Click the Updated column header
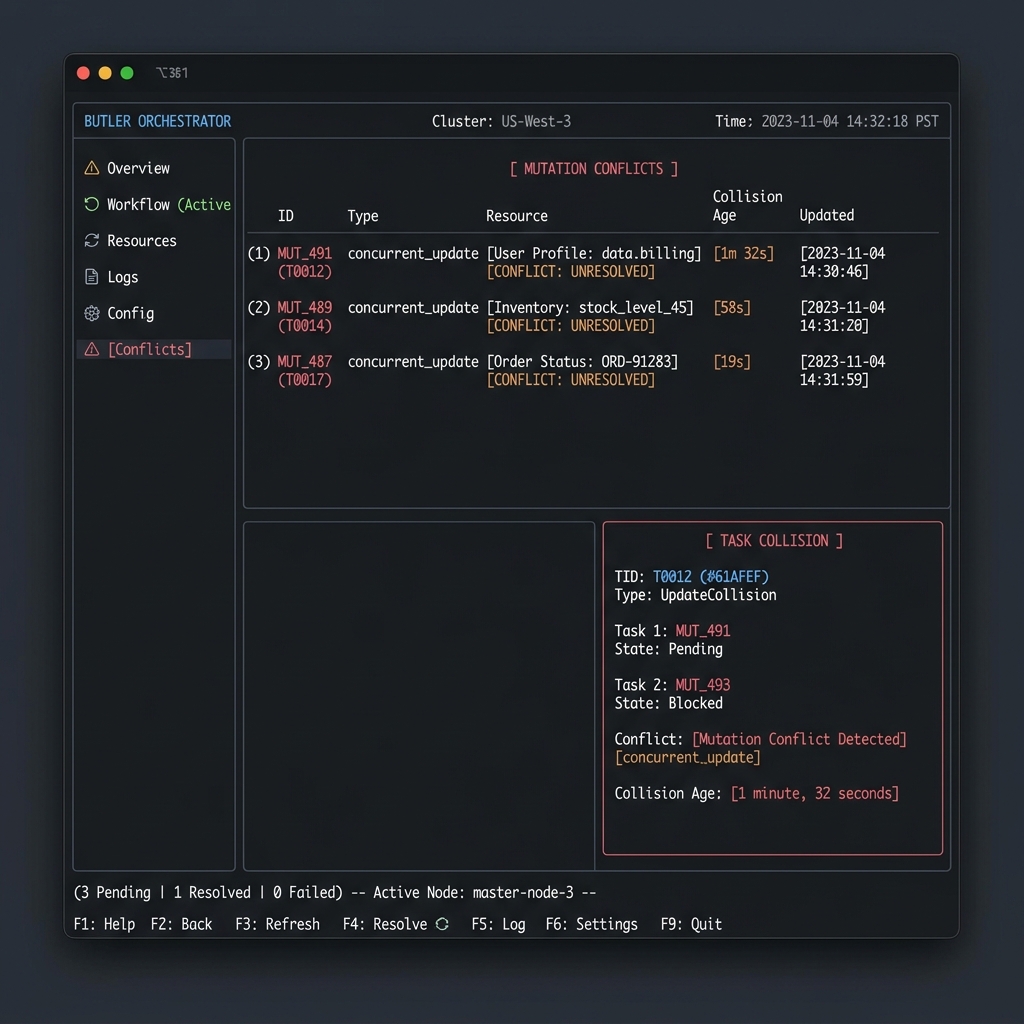The image size is (1024, 1024). 827,216
